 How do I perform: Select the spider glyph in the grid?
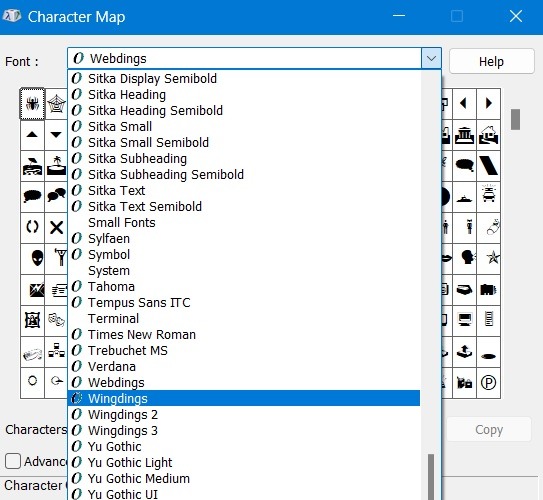pyautogui.click(x=32, y=104)
